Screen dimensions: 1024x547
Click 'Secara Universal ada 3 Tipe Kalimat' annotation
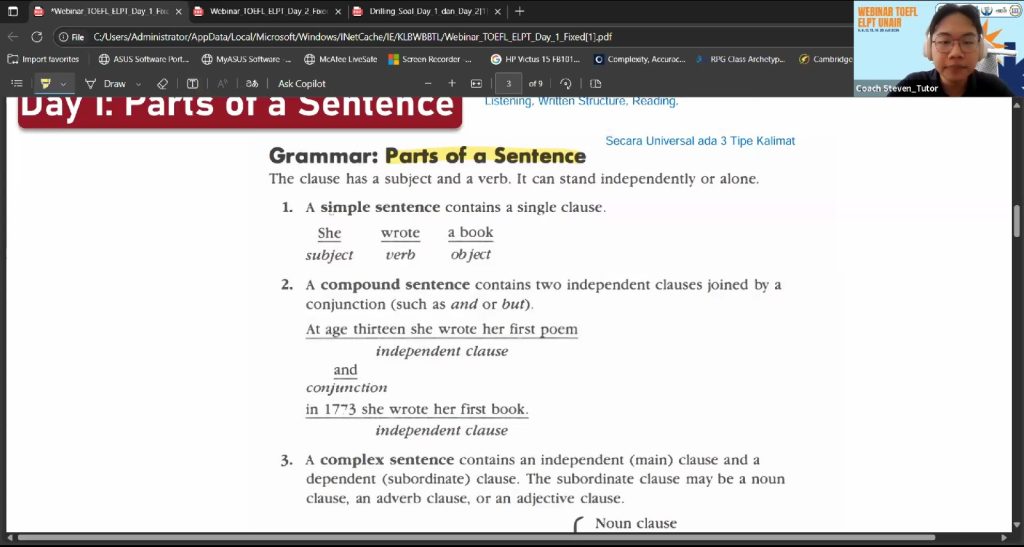(700, 141)
